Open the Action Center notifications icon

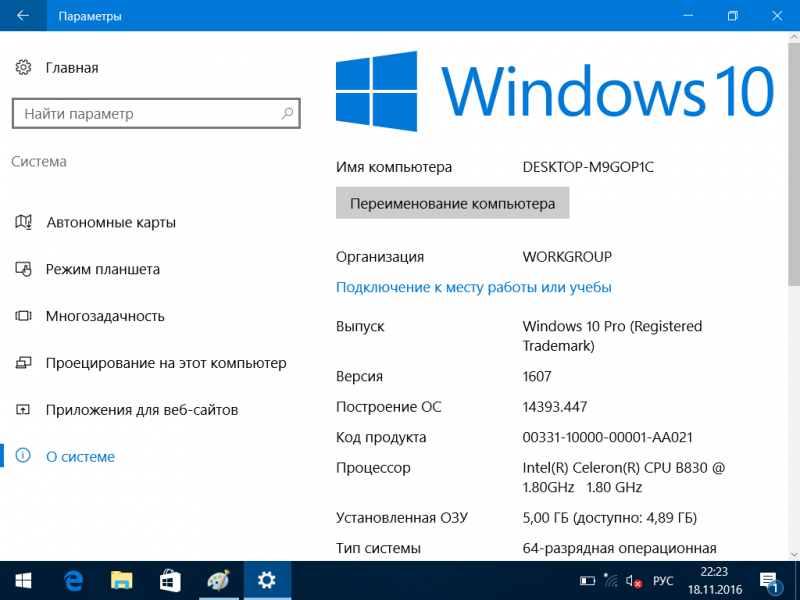tap(769, 581)
